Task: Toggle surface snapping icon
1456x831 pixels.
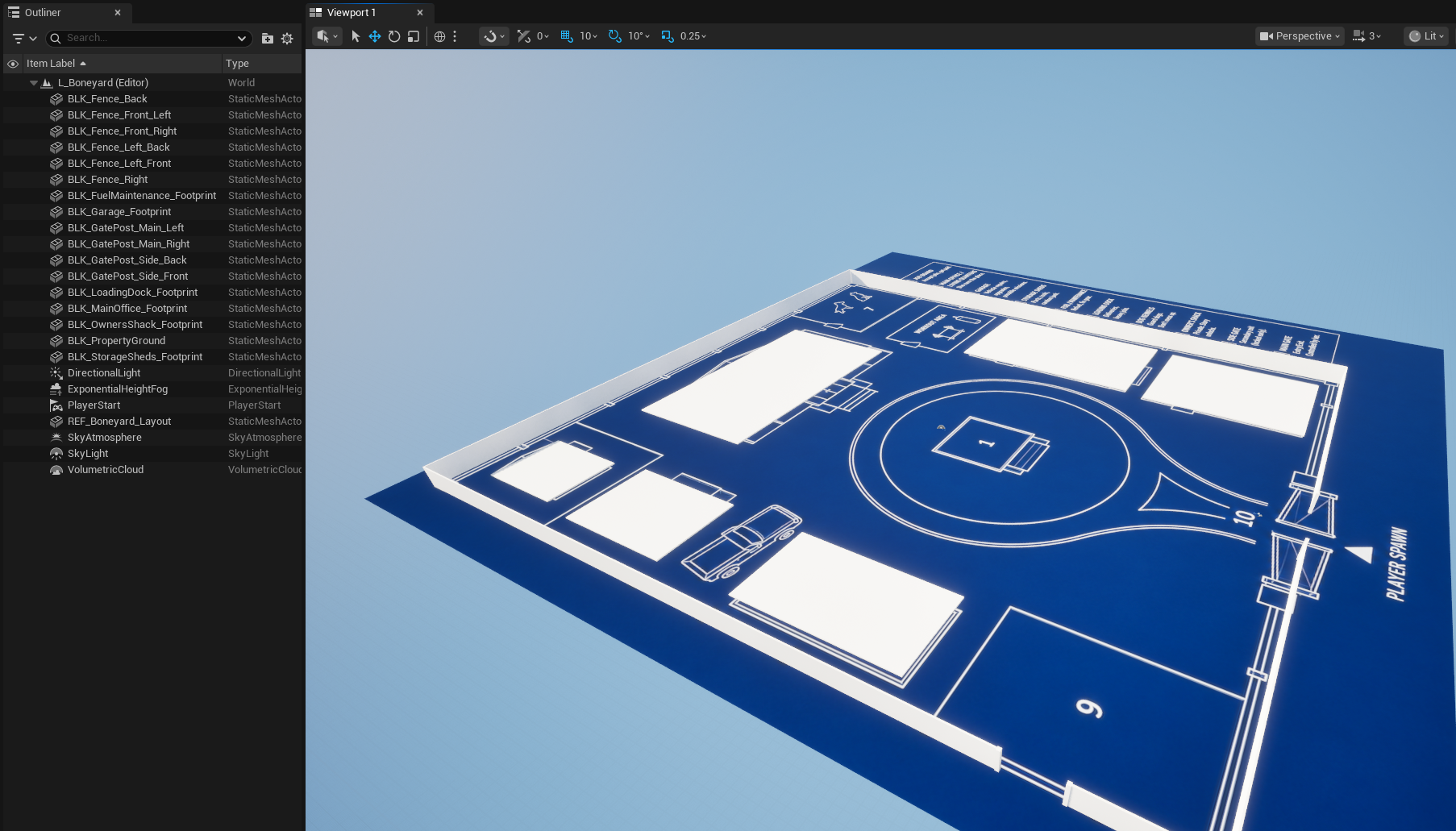Action: tap(524, 36)
